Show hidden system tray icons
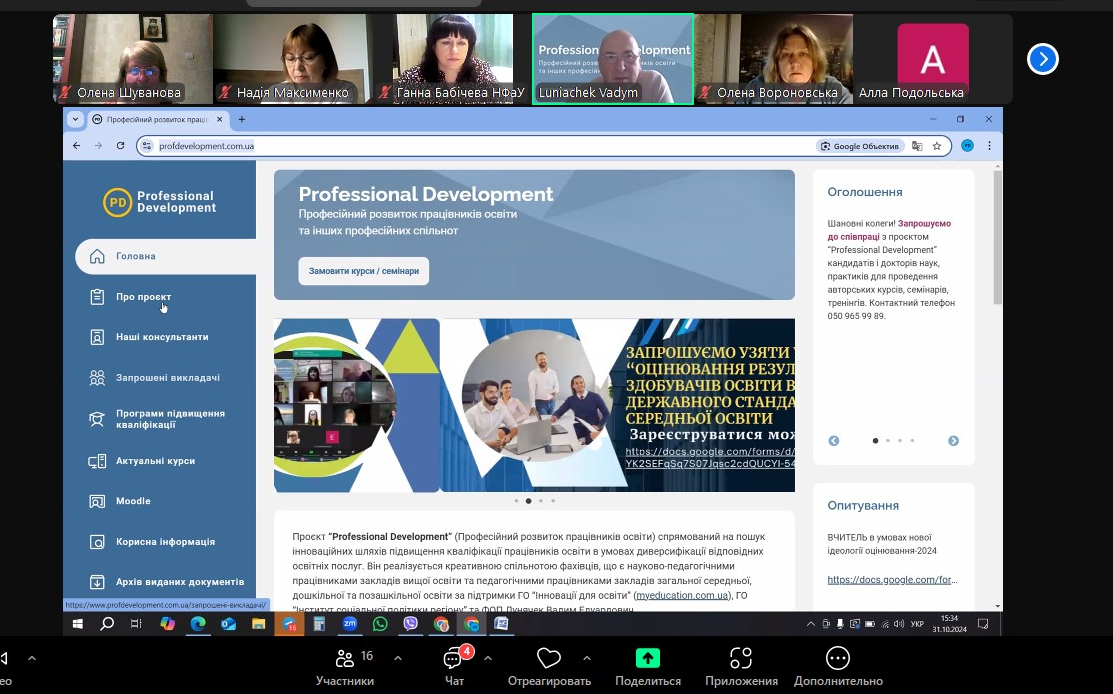Image resolution: width=1113 pixels, height=694 pixels. click(811, 624)
